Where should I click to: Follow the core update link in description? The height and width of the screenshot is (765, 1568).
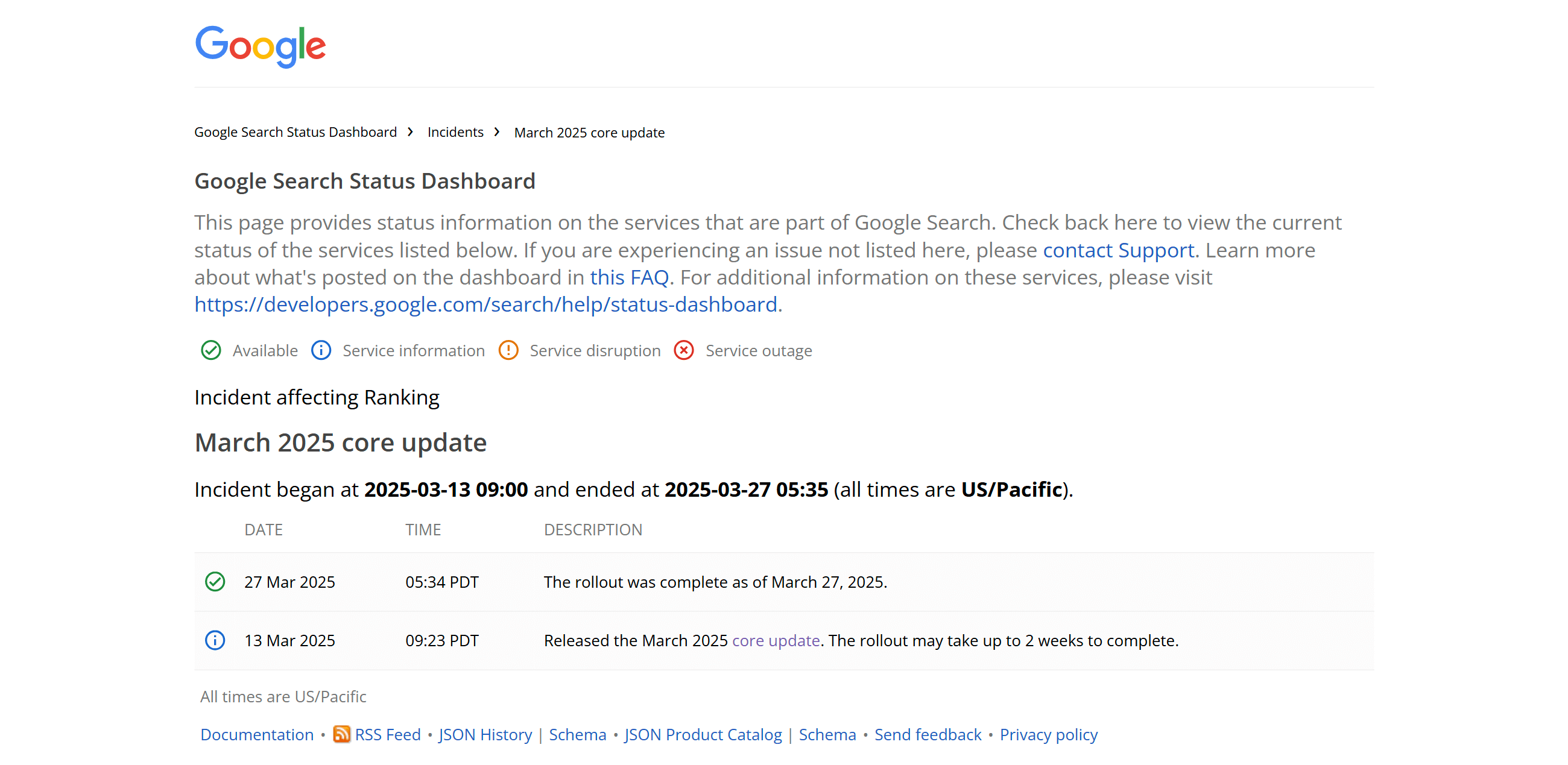[x=776, y=640]
